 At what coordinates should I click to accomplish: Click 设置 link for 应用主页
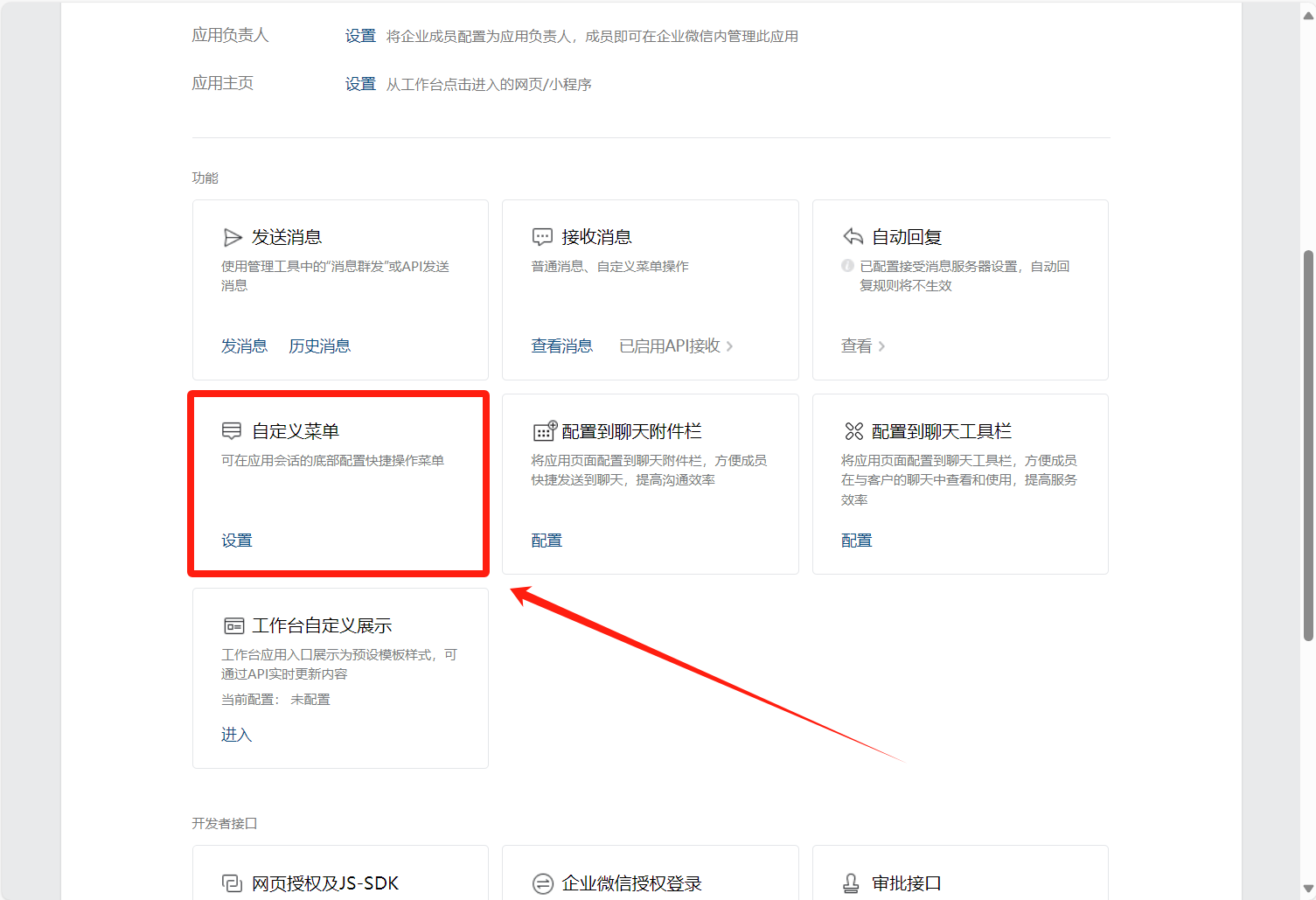359,84
